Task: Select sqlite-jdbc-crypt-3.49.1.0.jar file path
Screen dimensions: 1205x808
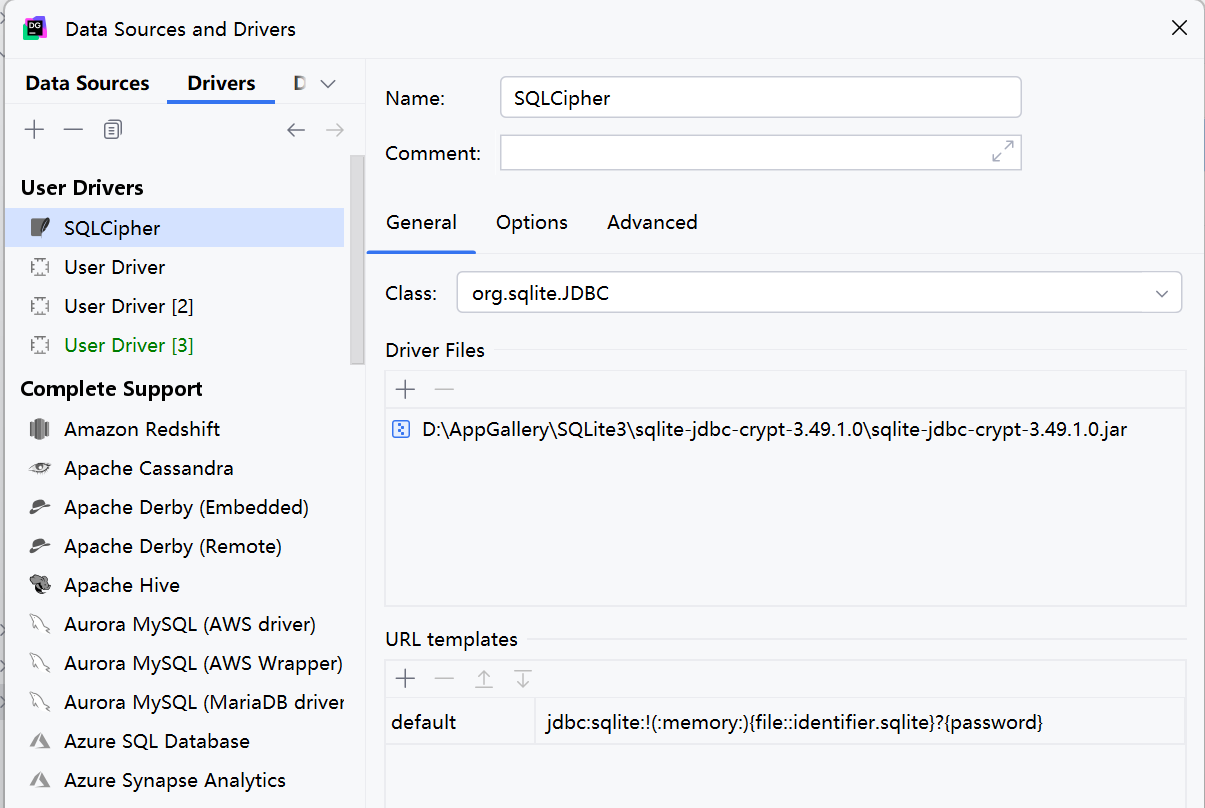Action: coord(775,430)
